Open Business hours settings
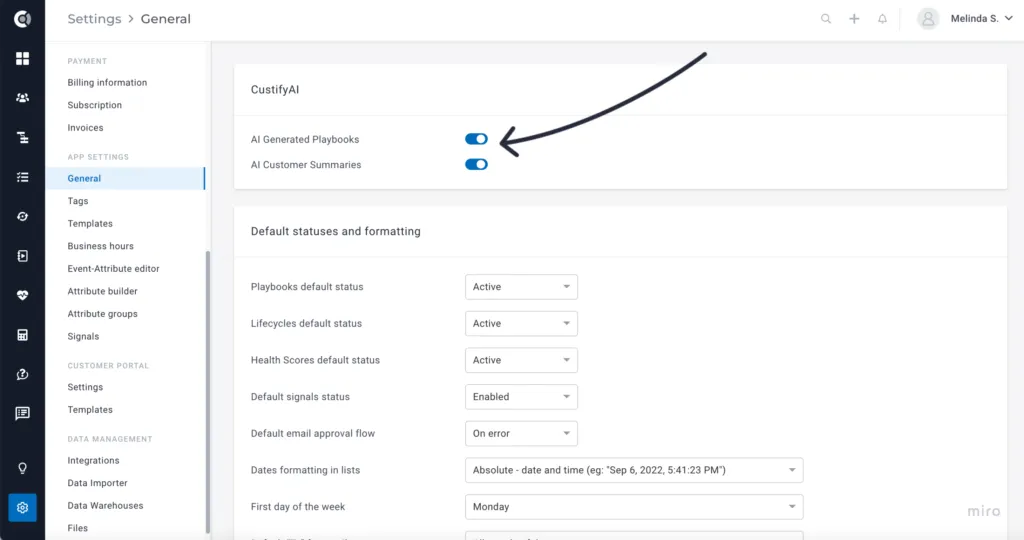 click(101, 246)
